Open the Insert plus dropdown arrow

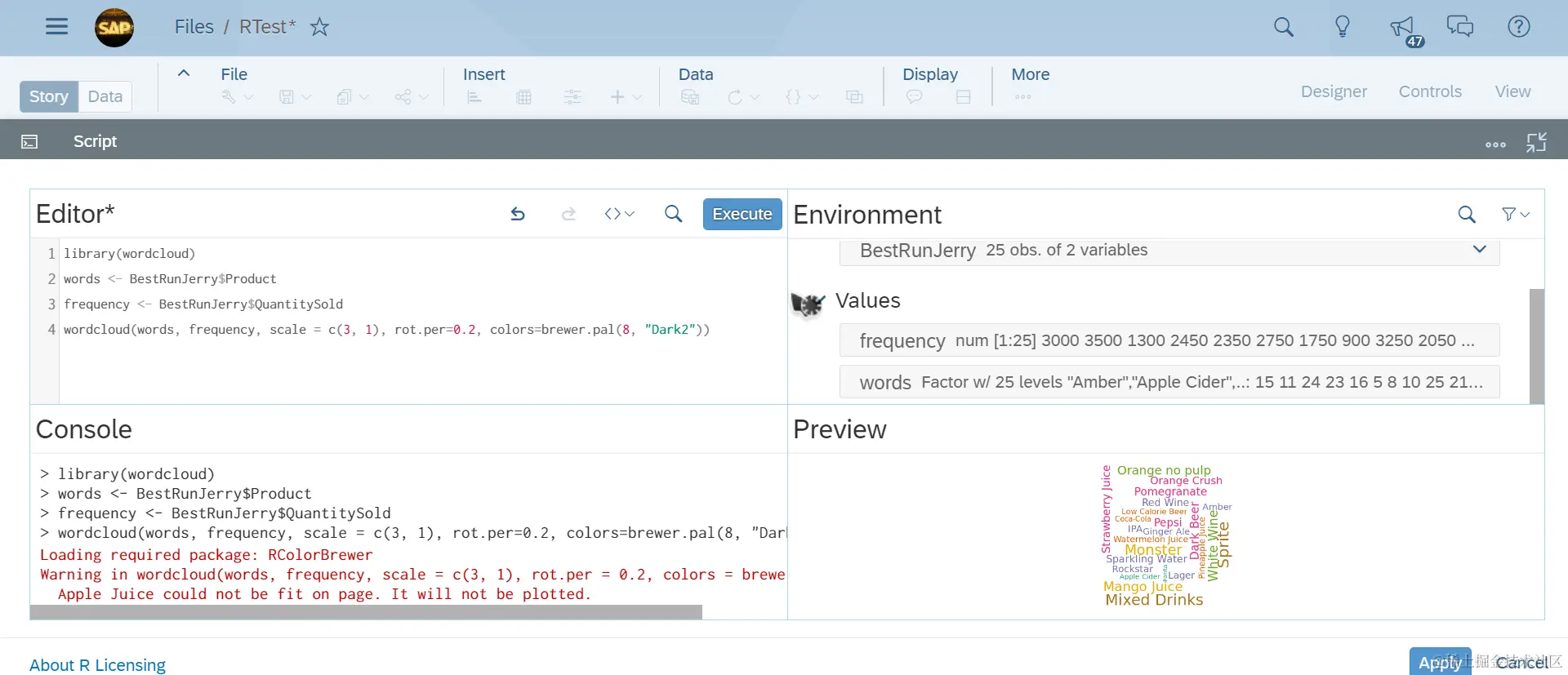(x=638, y=97)
